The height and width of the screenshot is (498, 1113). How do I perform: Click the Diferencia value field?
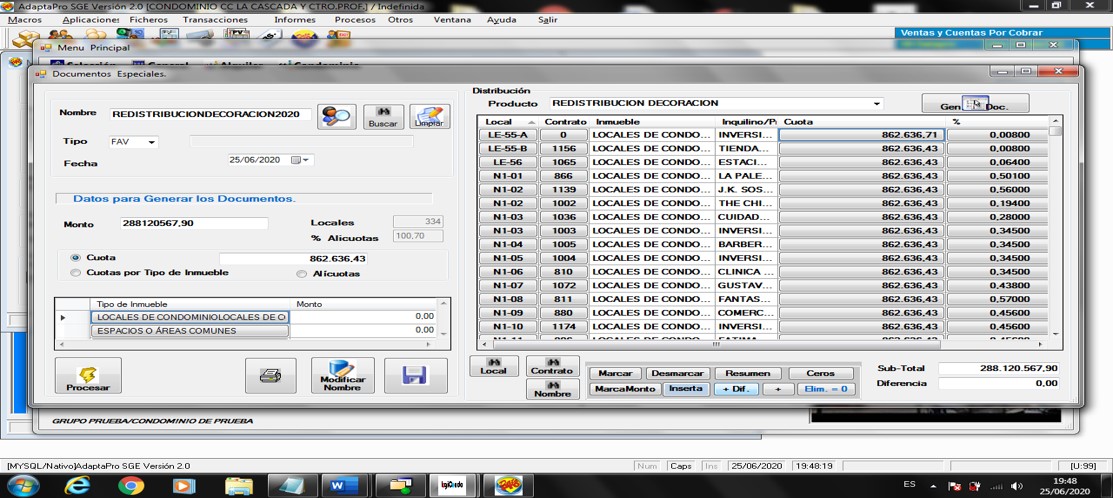coord(999,383)
